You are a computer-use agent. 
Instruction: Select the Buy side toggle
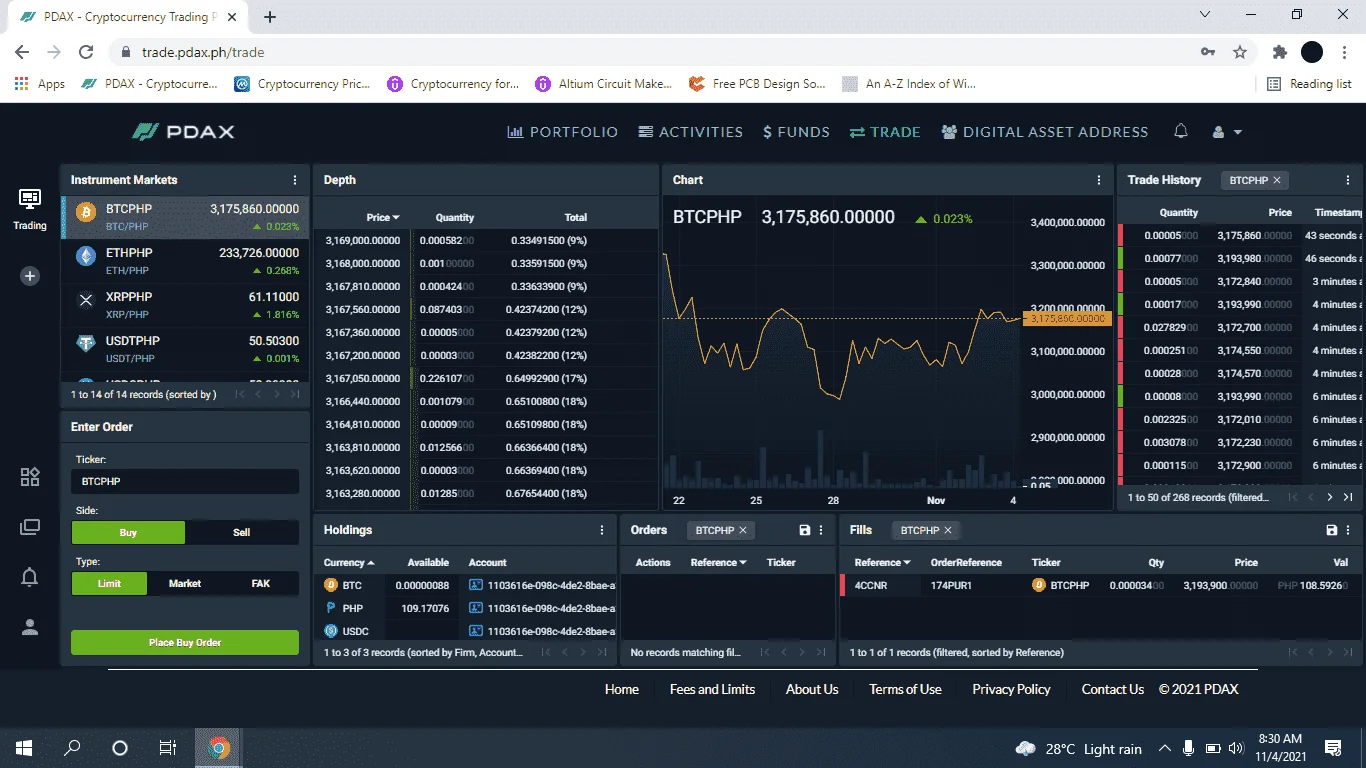tap(128, 532)
